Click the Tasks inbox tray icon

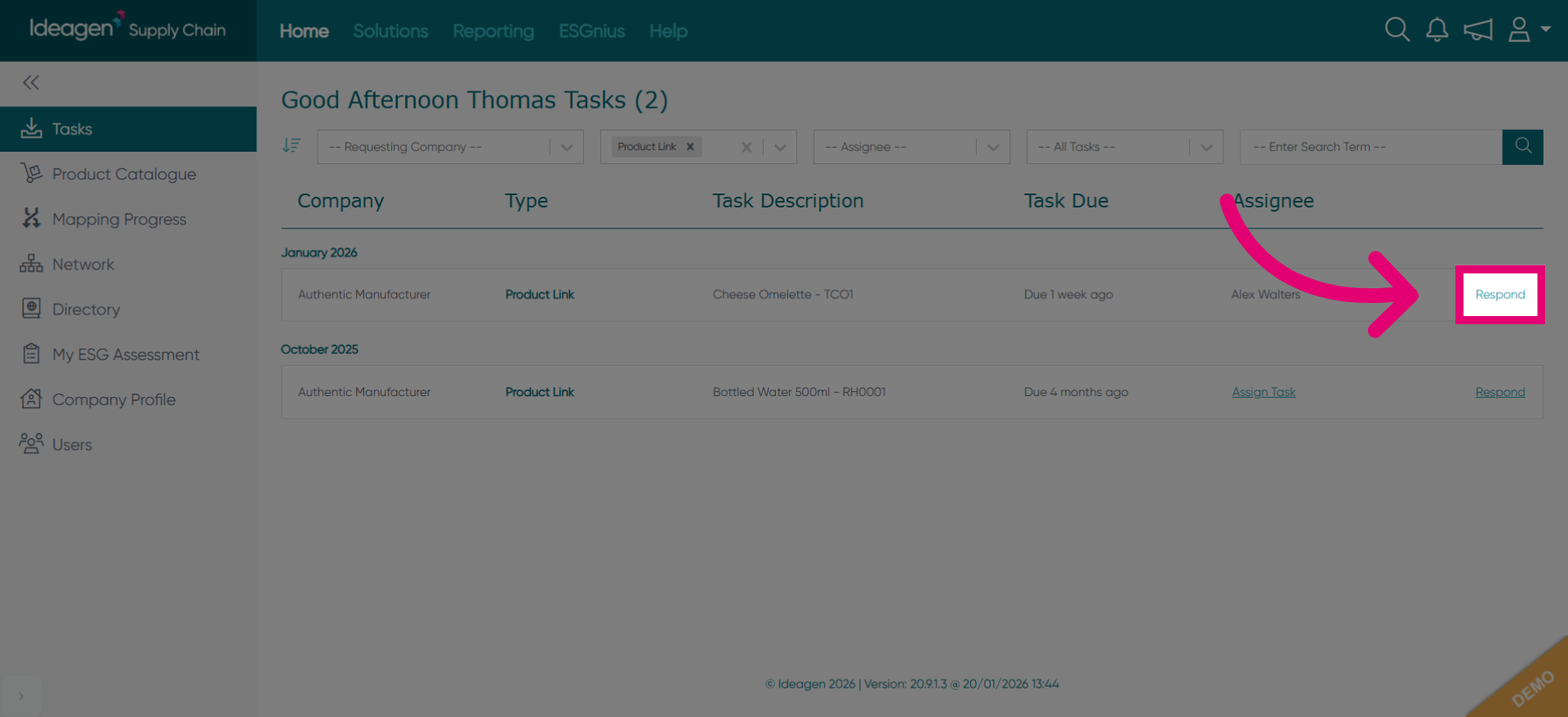click(x=31, y=128)
